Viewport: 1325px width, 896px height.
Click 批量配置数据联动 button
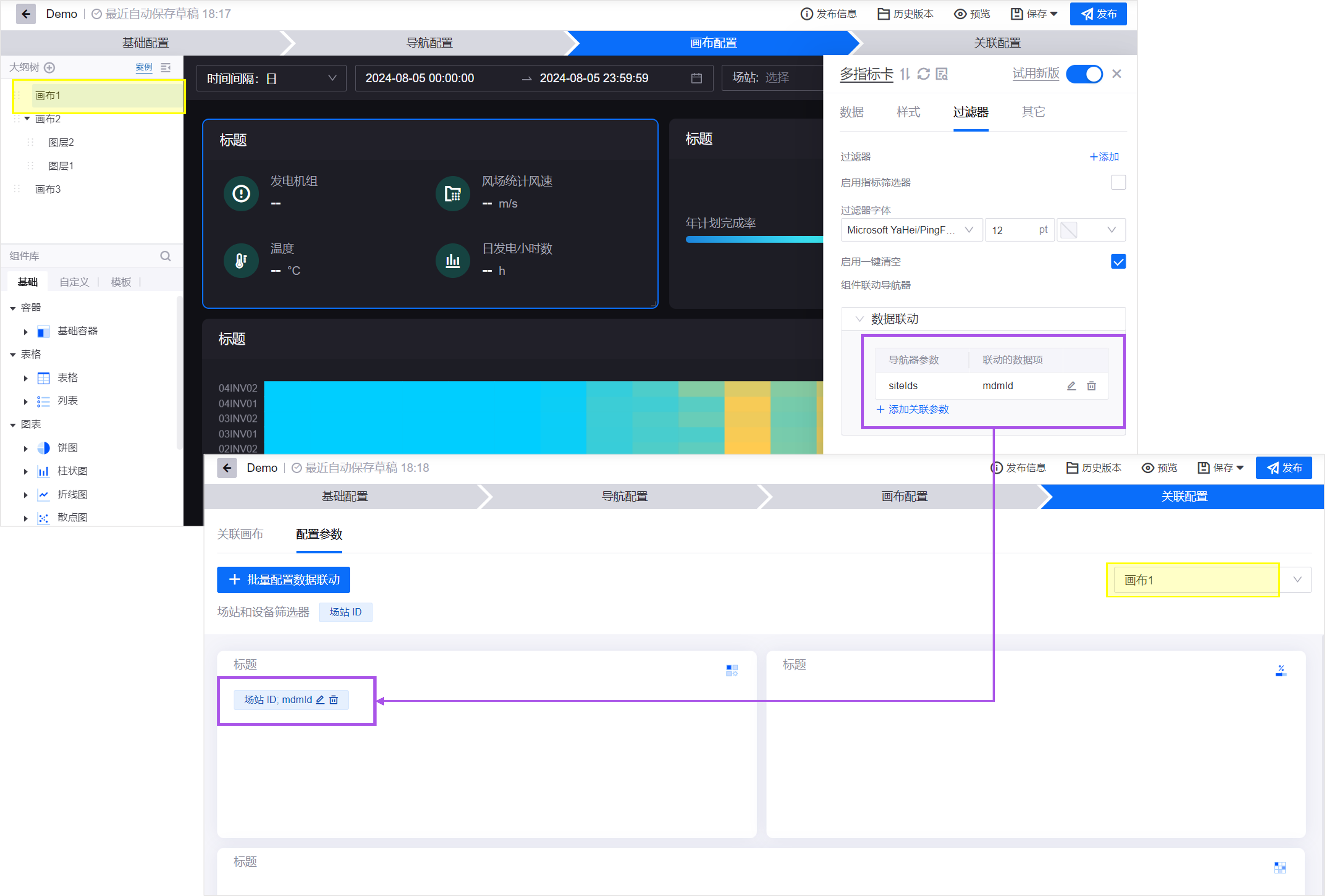pos(283,580)
